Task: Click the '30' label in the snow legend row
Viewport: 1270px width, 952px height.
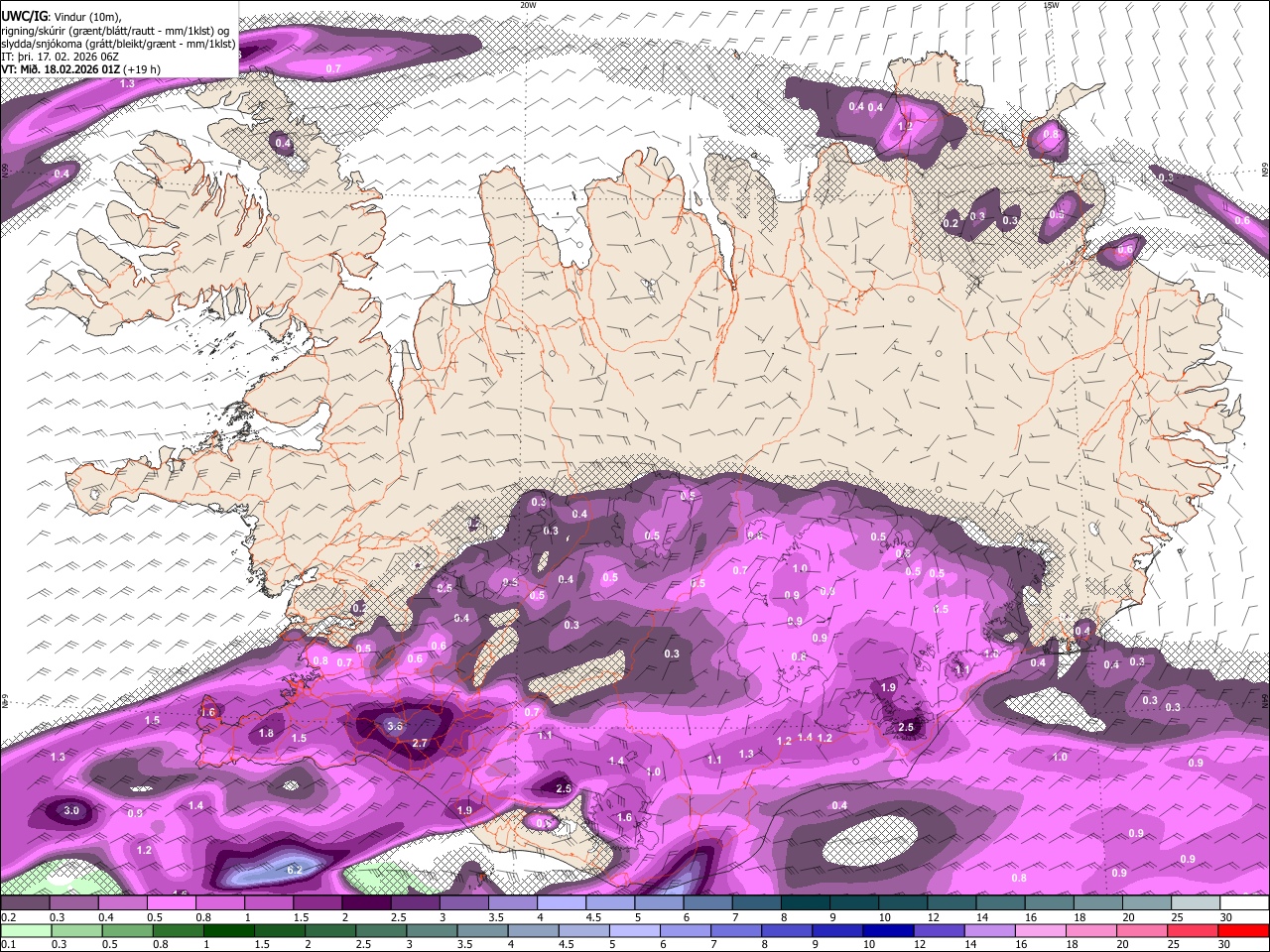Action: point(1226,917)
